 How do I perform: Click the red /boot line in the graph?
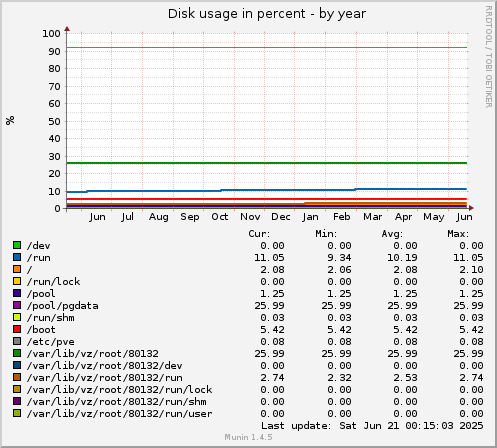tap(267, 199)
